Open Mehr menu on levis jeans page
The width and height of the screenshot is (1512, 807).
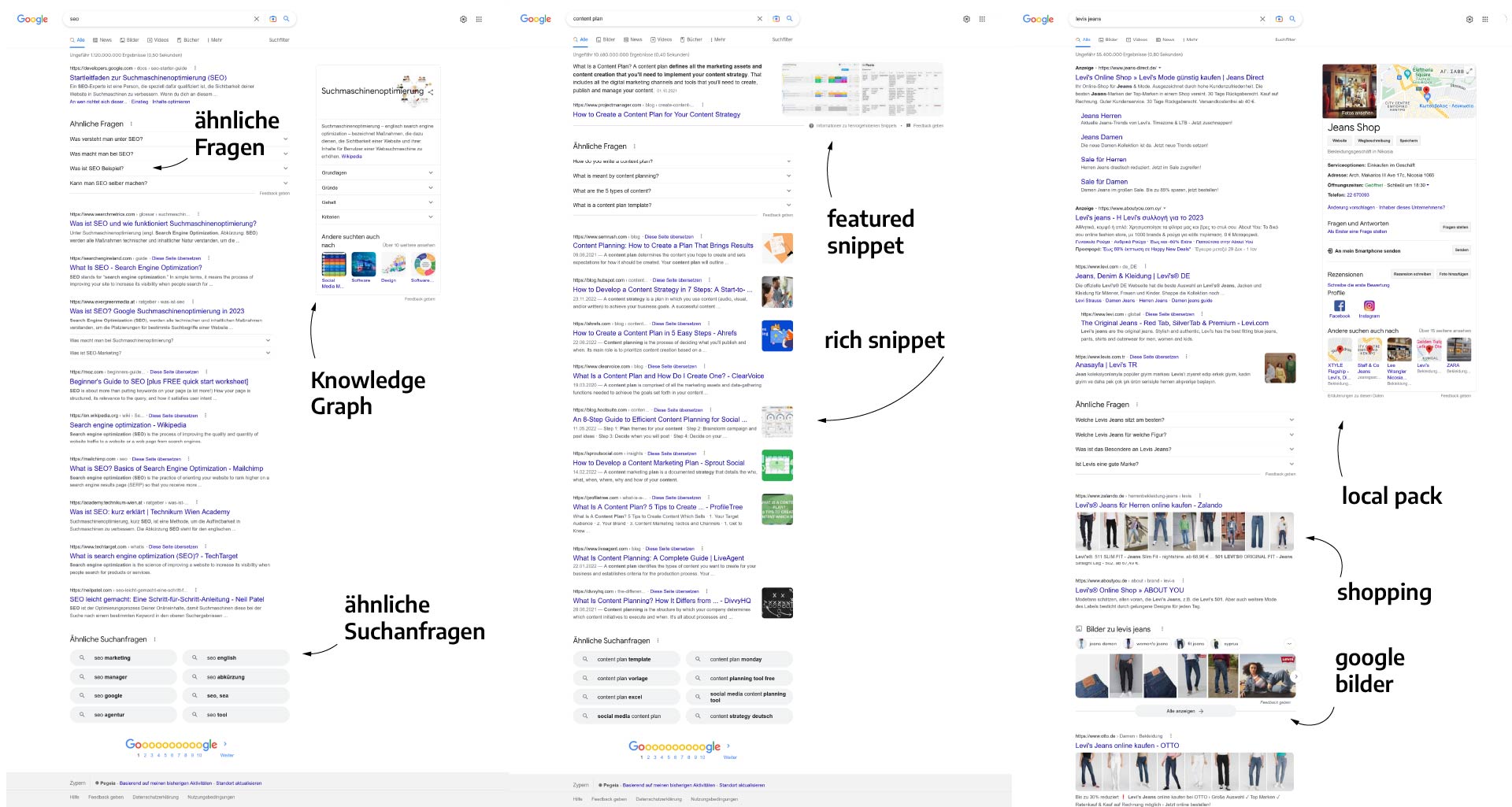point(1191,39)
